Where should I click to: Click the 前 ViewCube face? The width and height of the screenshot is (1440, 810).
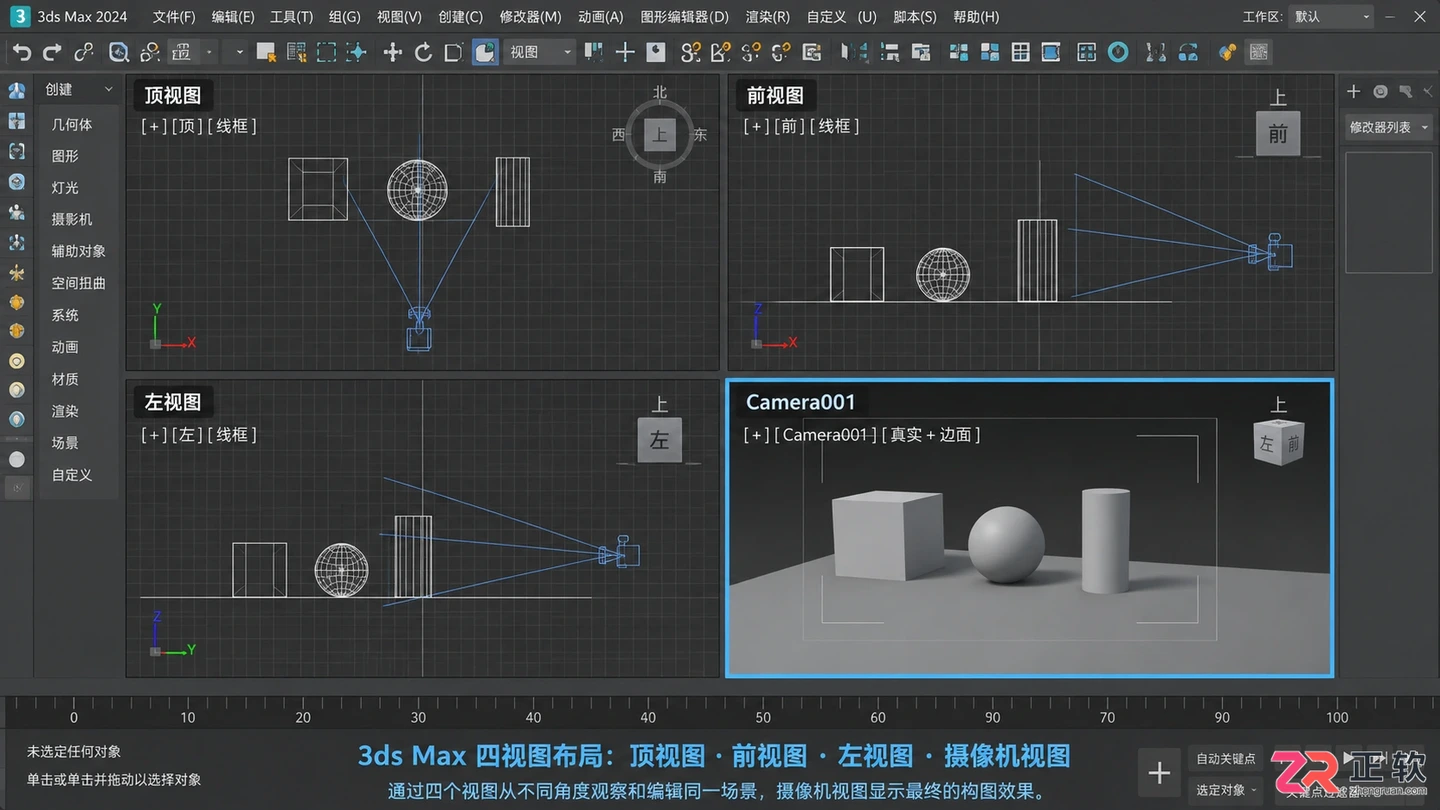[1278, 134]
